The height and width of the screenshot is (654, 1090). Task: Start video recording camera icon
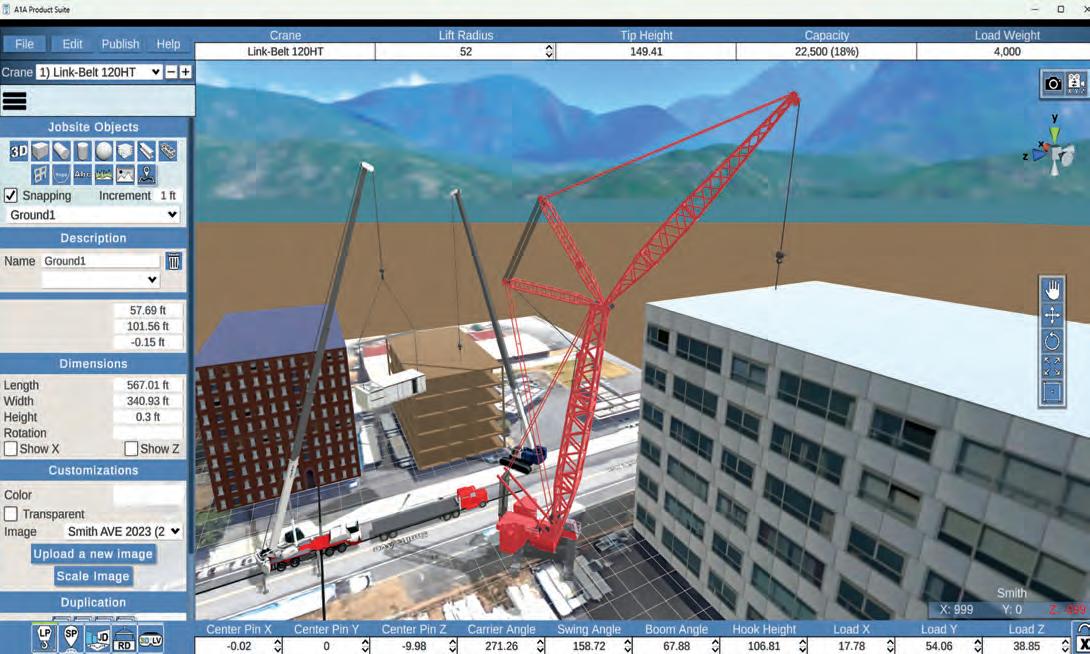pyautogui.click(x=1076, y=83)
